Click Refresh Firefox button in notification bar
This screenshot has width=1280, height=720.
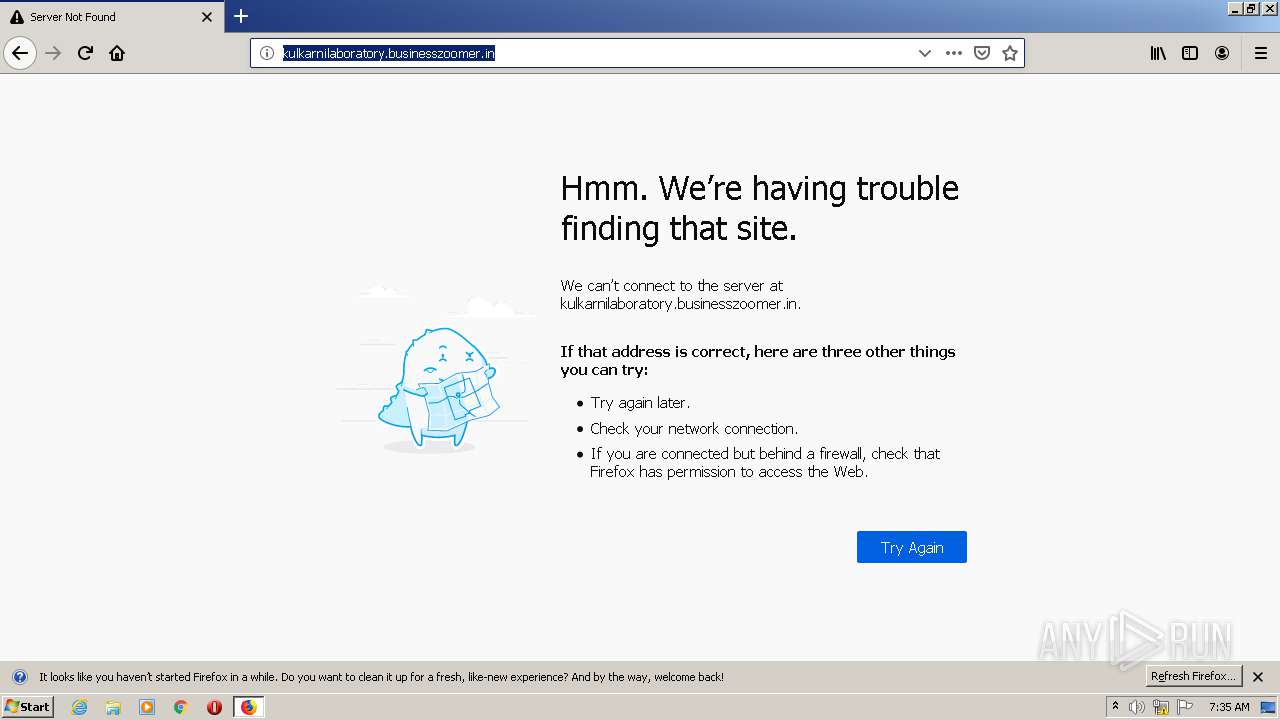[1193, 676]
